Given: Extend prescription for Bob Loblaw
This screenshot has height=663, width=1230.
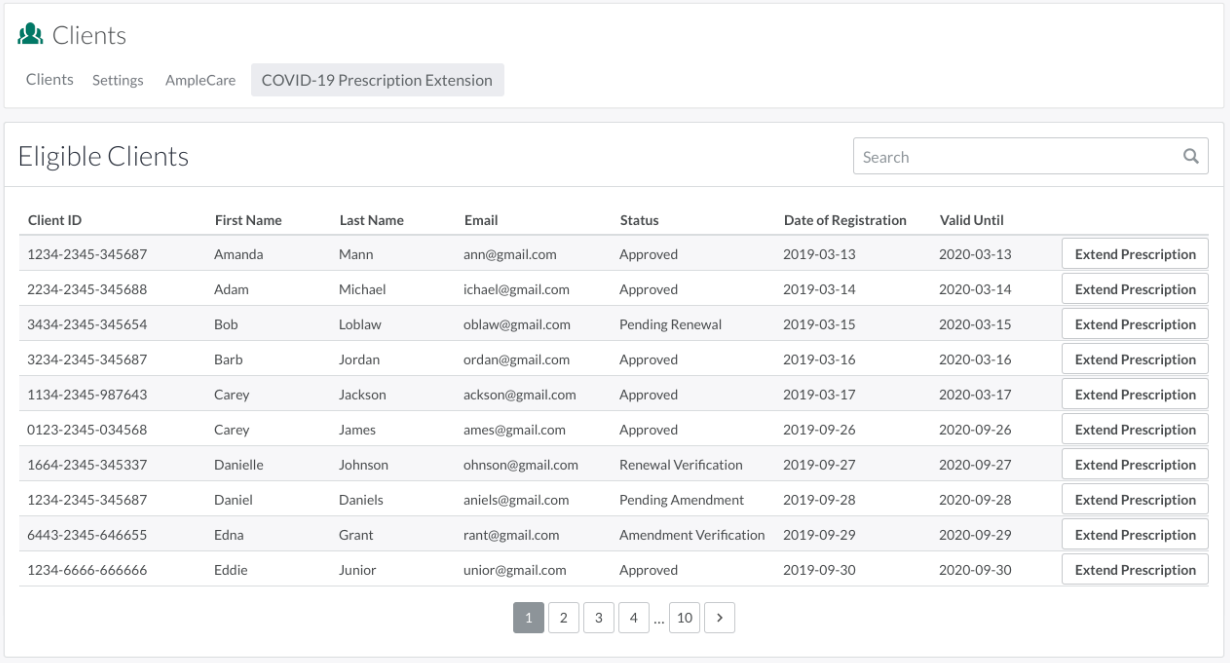Looking at the screenshot, I should [1134, 324].
